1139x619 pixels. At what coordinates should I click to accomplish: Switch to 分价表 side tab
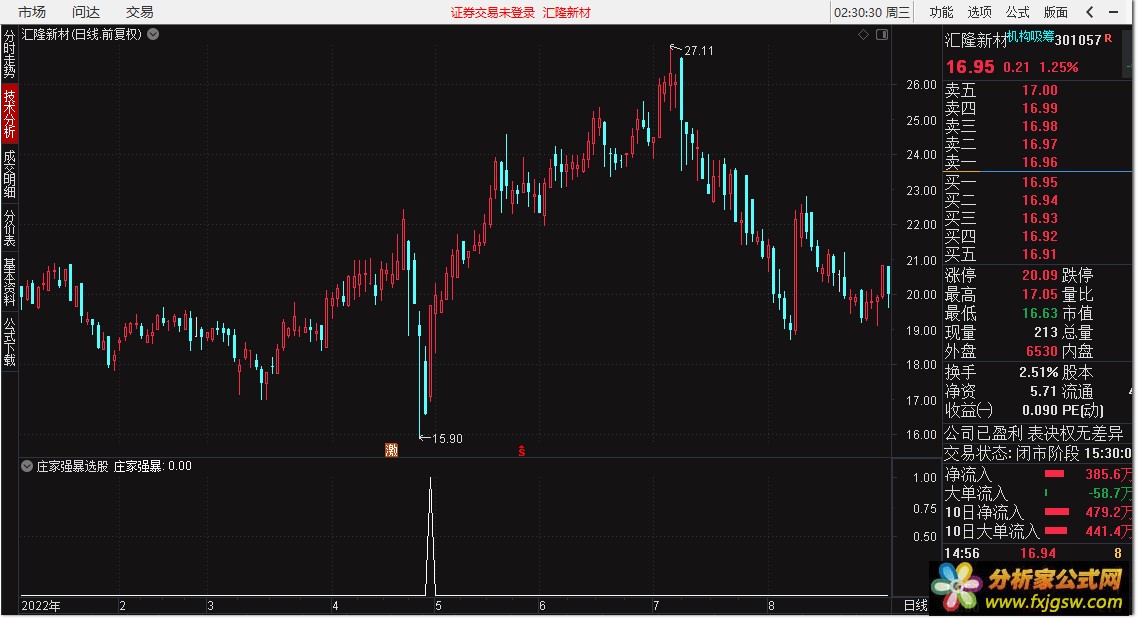tap(9, 227)
